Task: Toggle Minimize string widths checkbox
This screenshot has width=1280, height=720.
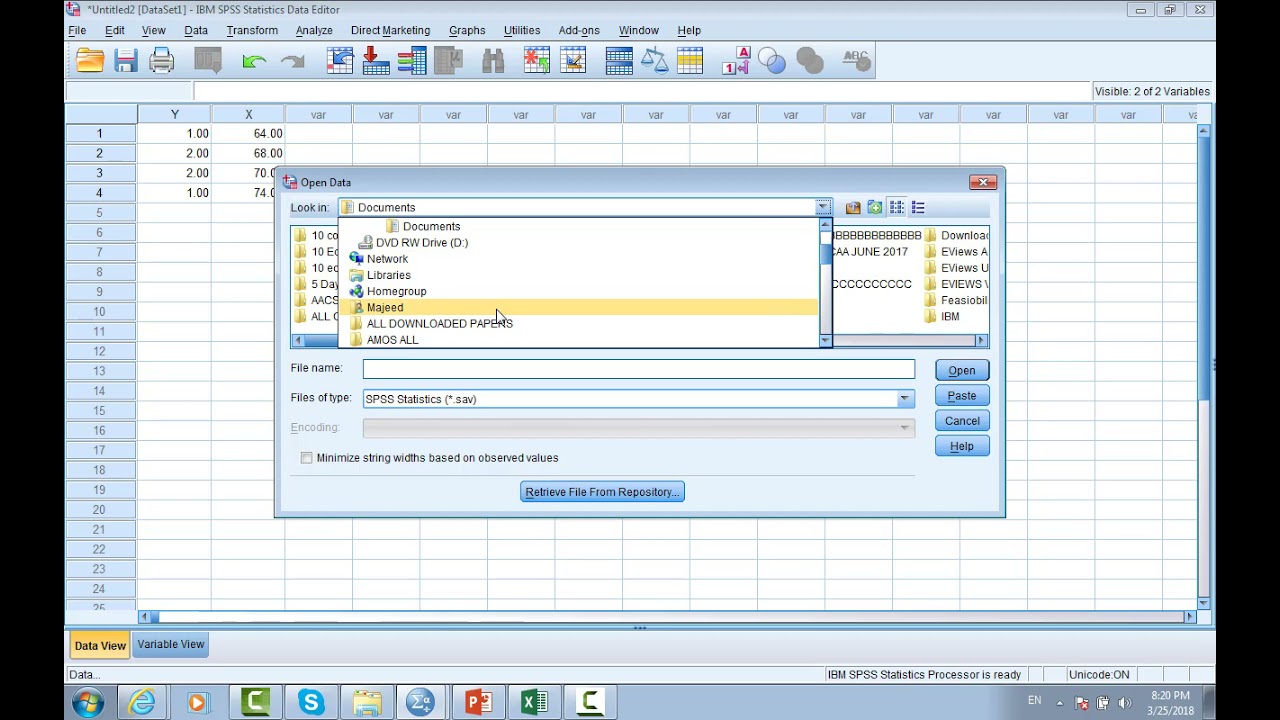Action: (x=306, y=458)
